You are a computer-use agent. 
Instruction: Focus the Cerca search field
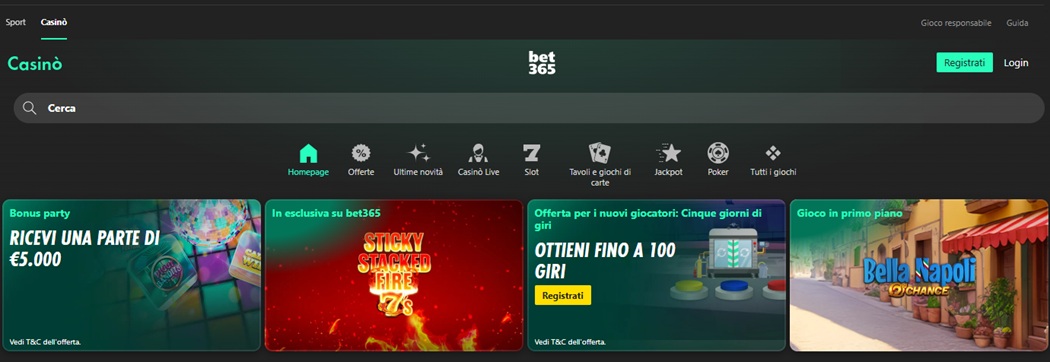tap(528, 108)
